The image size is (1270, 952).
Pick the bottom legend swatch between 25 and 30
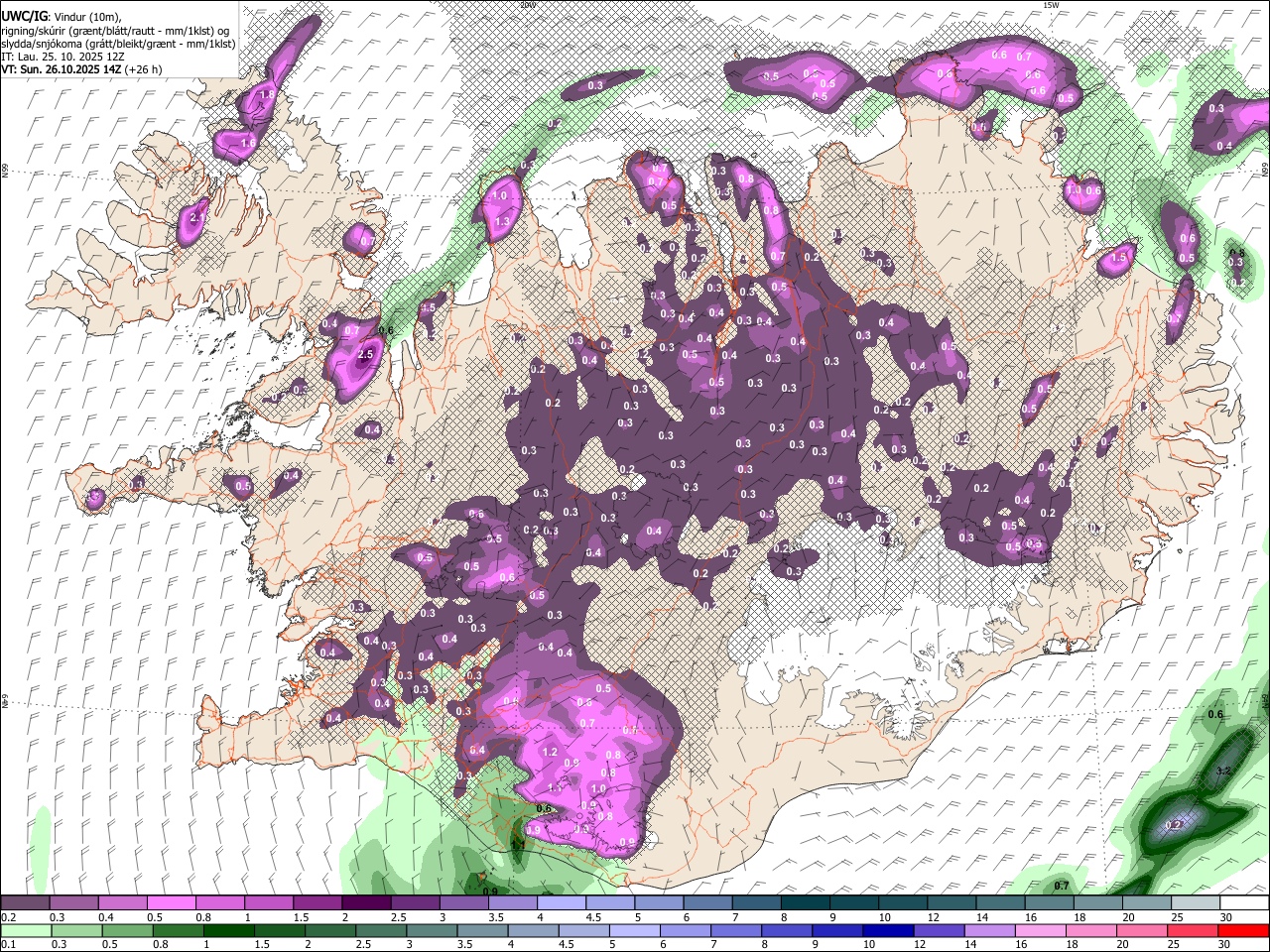coord(1195,930)
